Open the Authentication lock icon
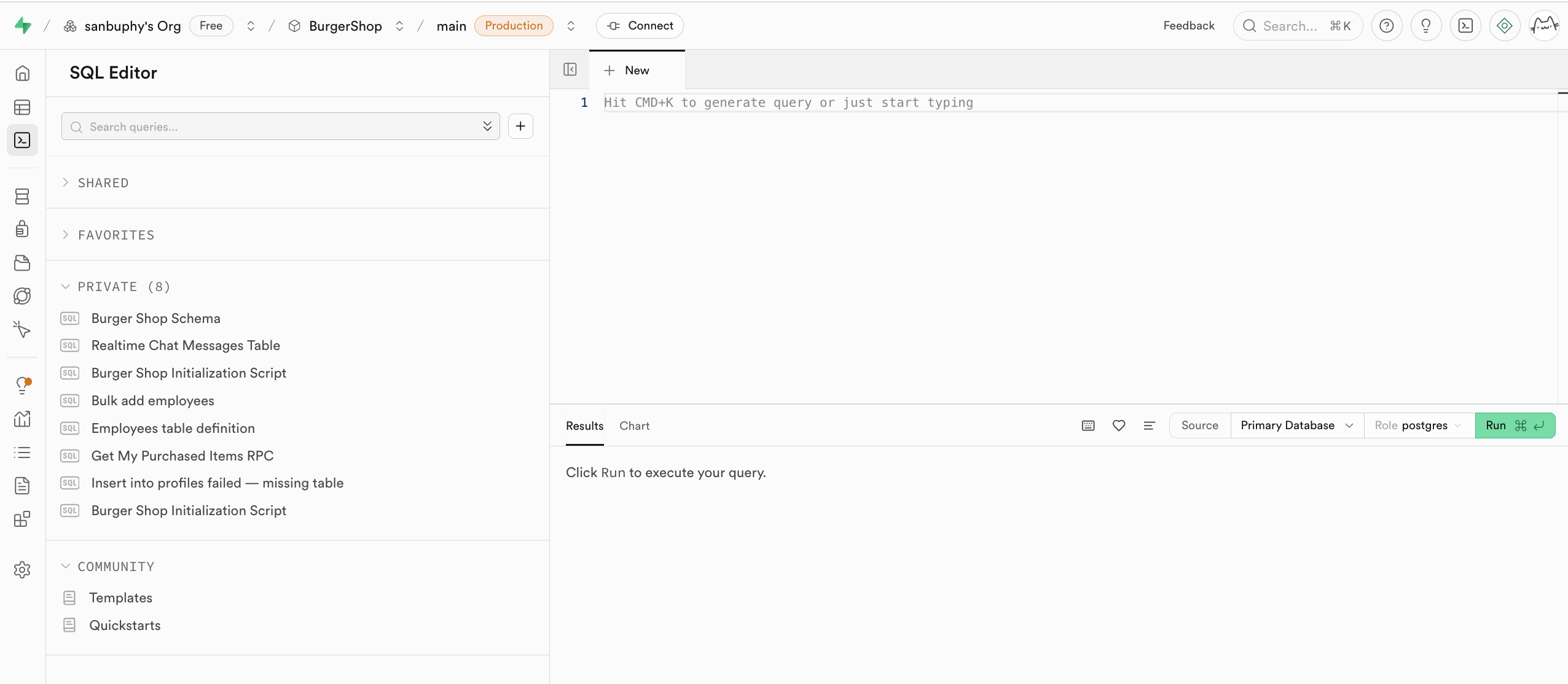 (22, 229)
